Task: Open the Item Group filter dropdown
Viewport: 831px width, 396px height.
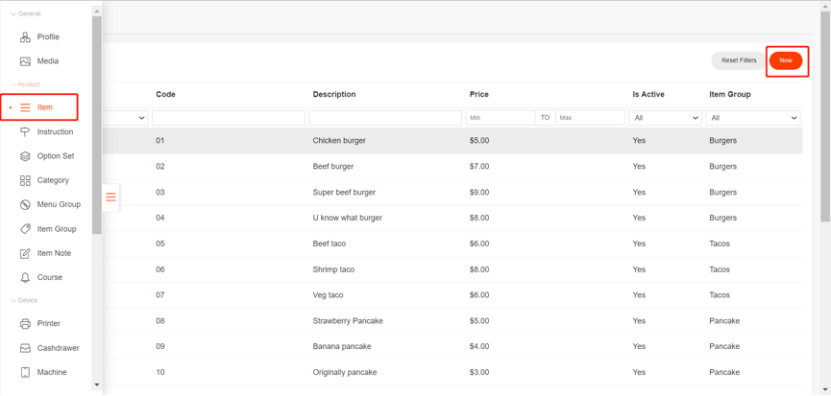Action: (x=753, y=118)
